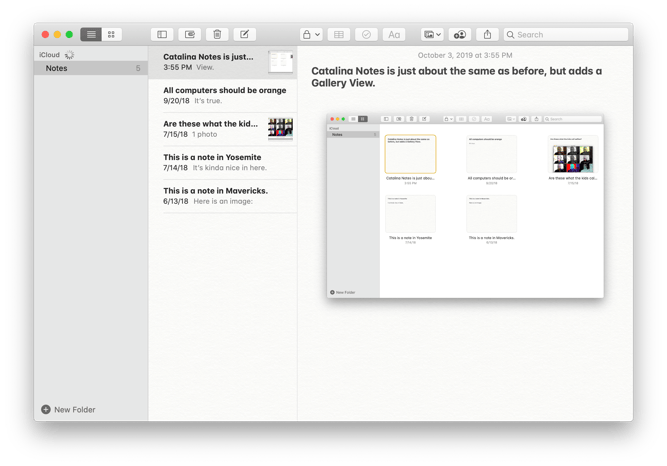Screen dimensions: 667x466
Task: Open the 'Catalina Notes is just...' note
Action: point(223,62)
